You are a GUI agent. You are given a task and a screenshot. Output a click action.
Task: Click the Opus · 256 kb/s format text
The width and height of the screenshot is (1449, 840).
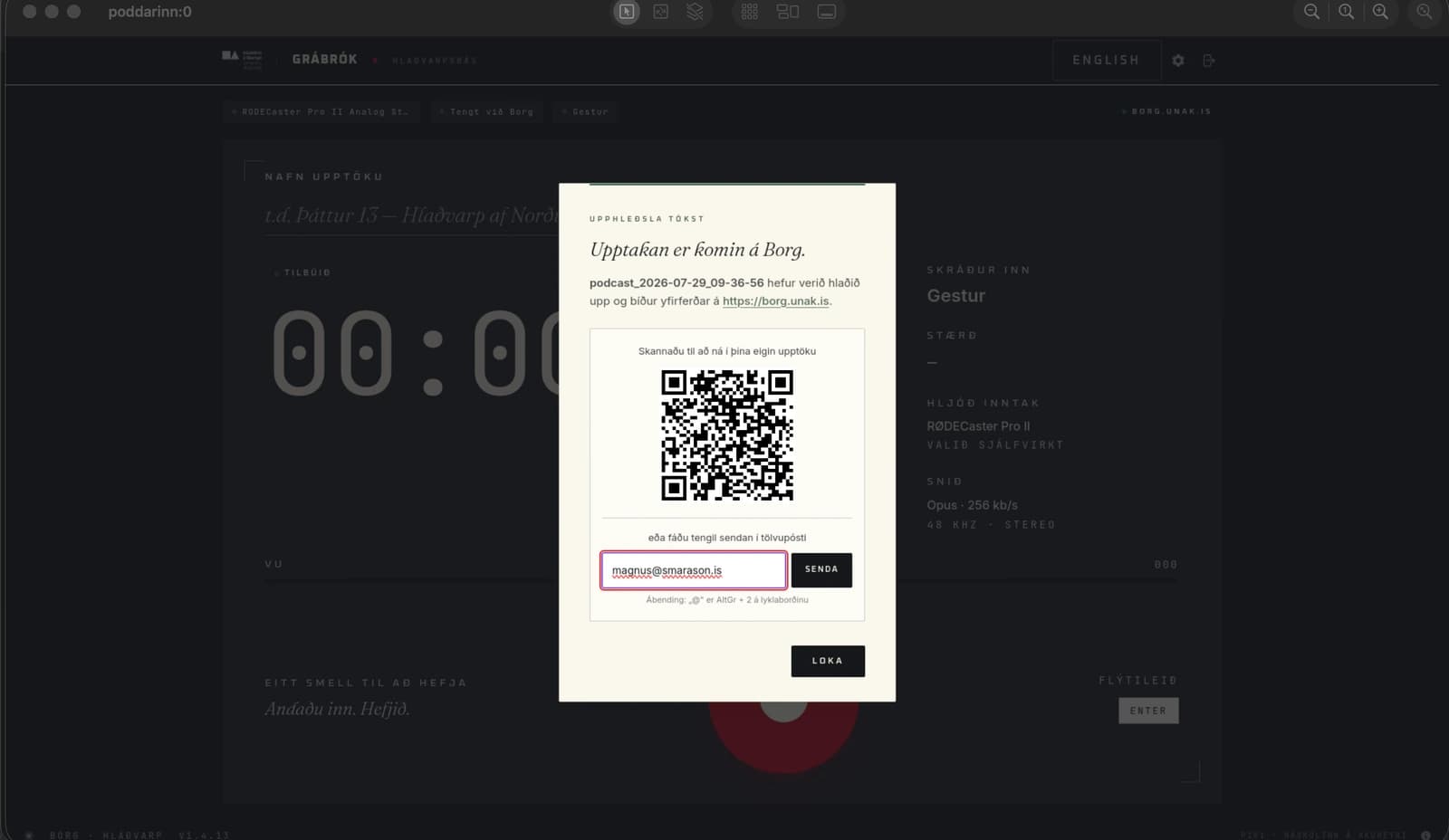click(972, 505)
